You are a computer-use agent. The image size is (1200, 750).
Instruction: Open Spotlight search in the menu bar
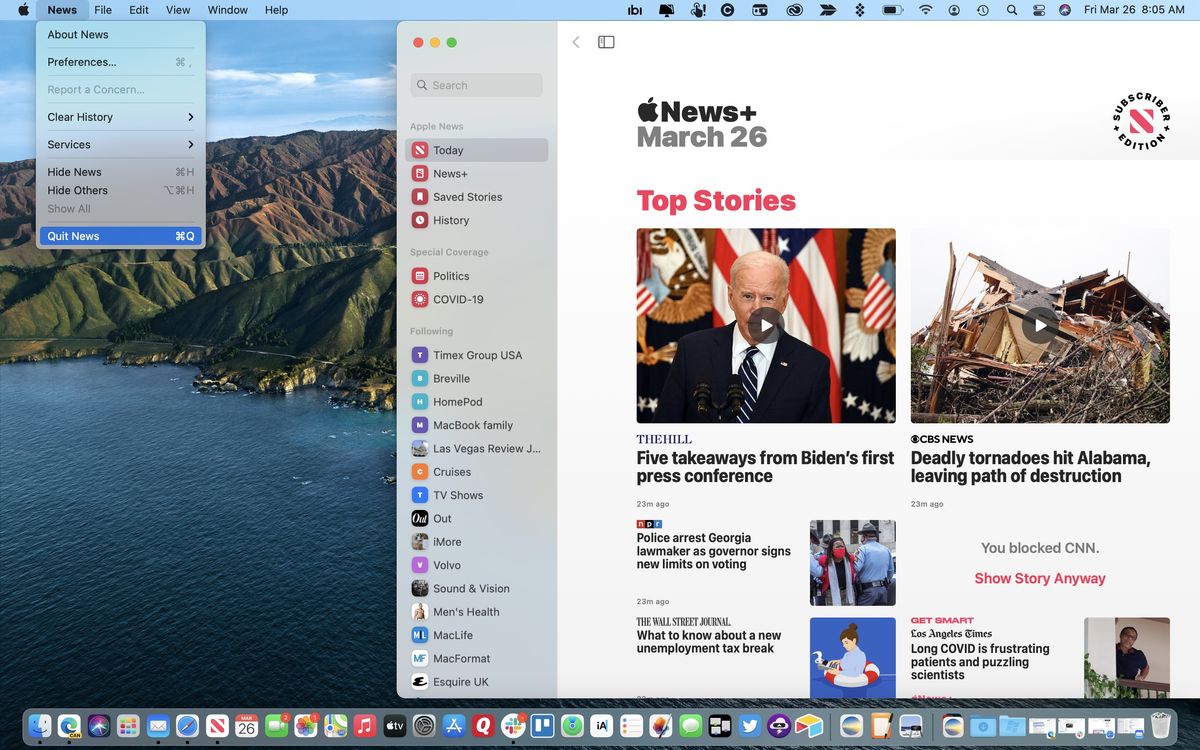(1011, 10)
